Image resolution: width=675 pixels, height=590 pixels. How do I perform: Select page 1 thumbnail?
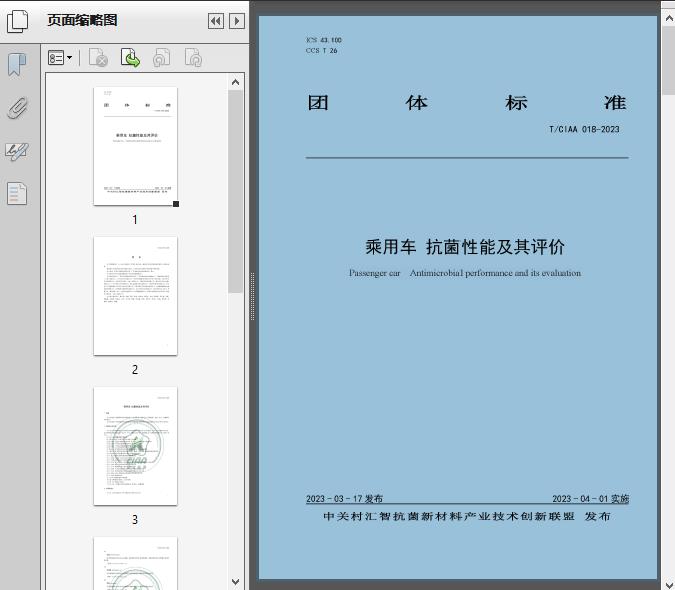click(135, 146)
